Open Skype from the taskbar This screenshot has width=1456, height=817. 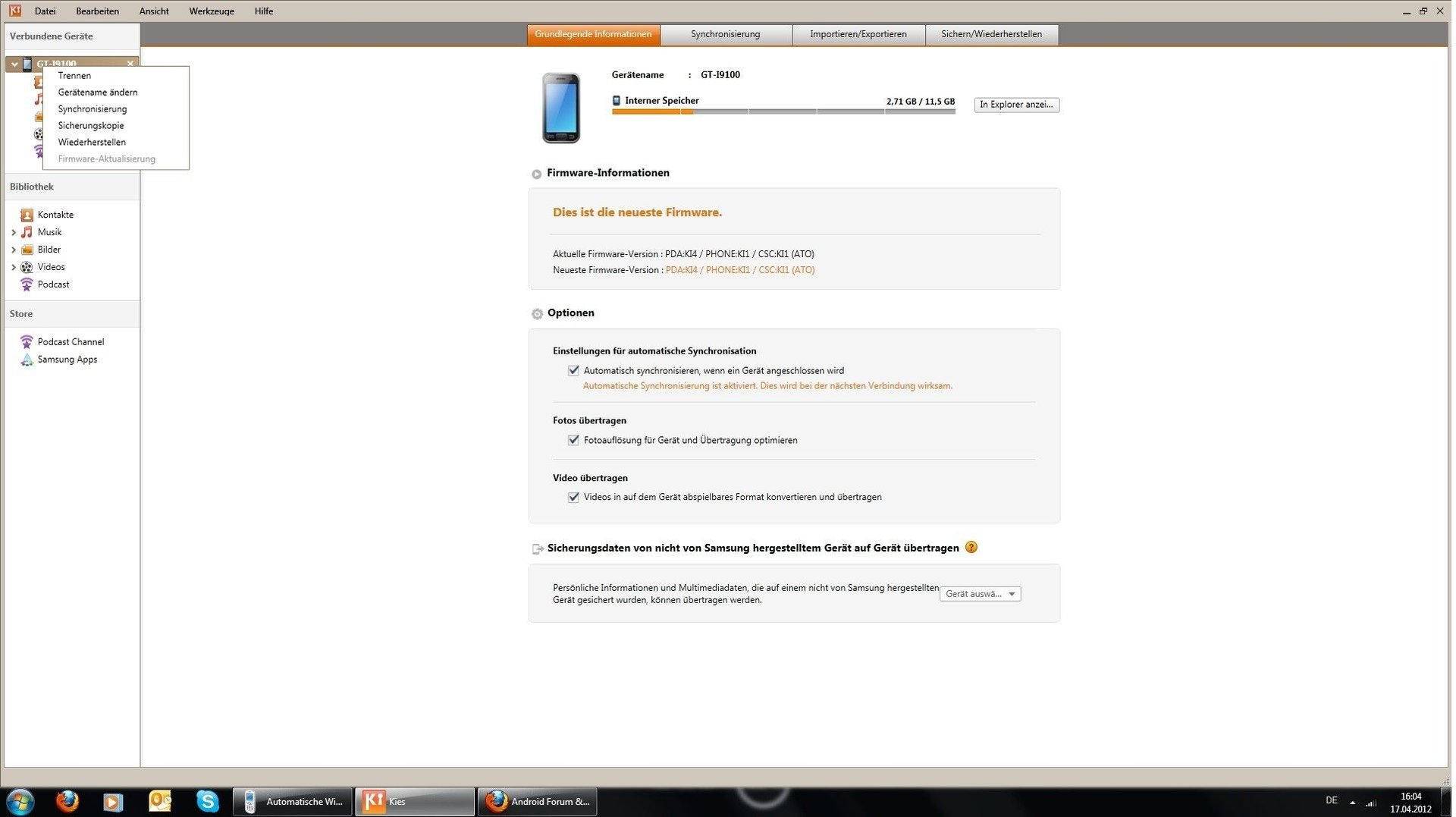(207, 802)
